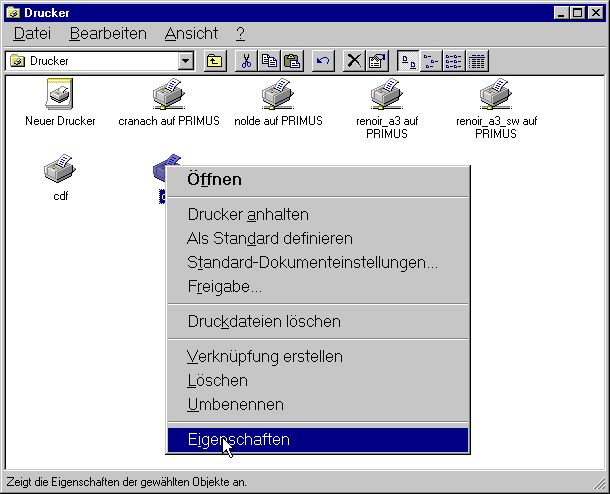Cut the selected printer with scissors icon
The width and height of the screenshot is (610, 494).
[x=246, y=61]
